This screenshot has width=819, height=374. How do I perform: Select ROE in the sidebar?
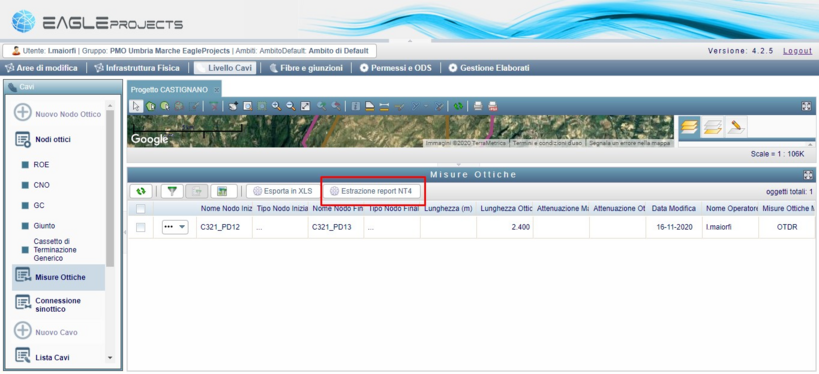pyautogui.click(x=35, y=165)
